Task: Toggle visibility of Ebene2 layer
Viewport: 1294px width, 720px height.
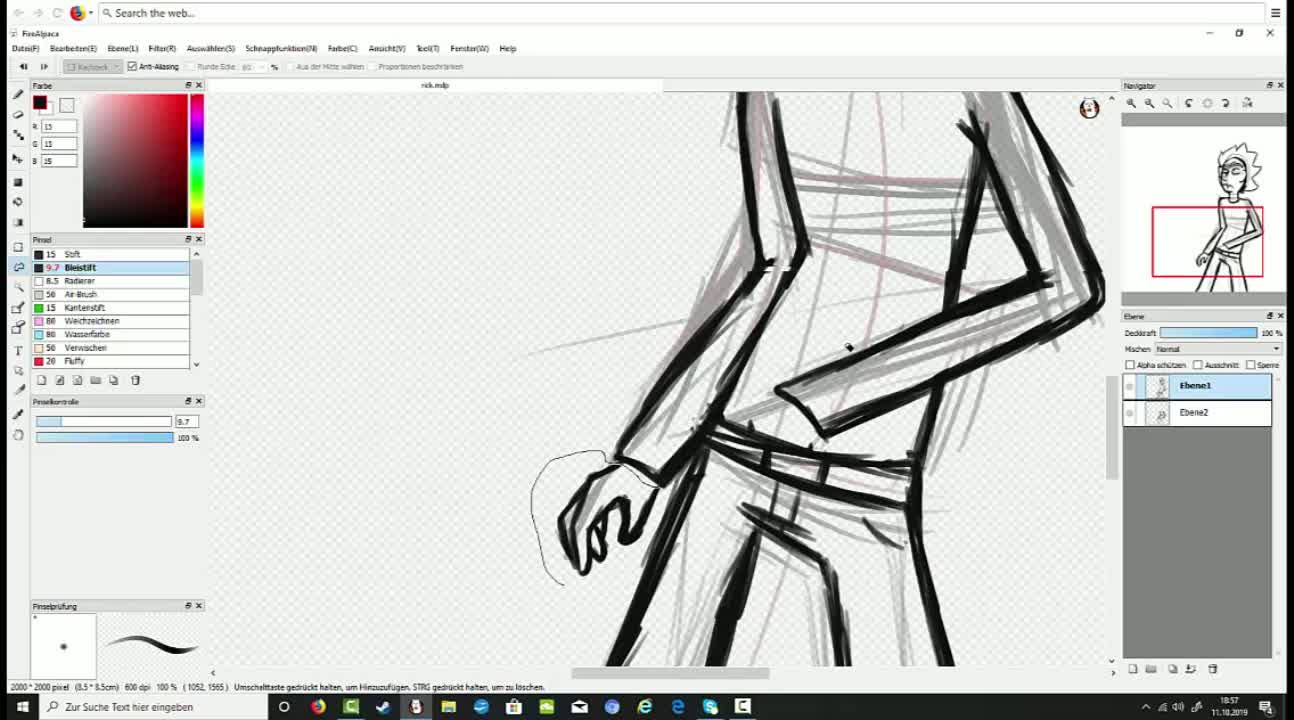Action: (x=1130, y=413)
